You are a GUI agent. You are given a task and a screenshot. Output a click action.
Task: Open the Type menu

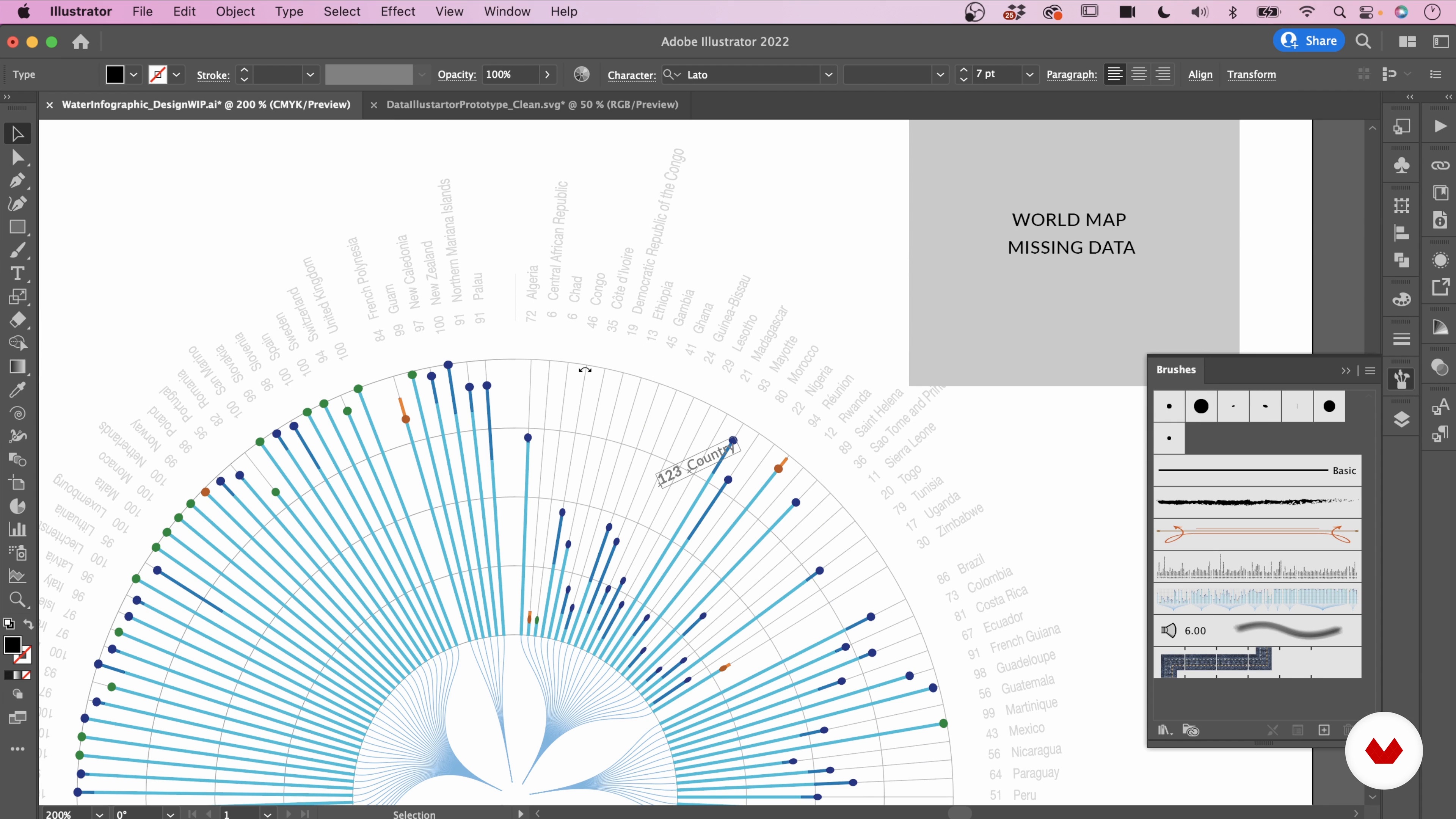pyautogui.click(x=289, y=11)
